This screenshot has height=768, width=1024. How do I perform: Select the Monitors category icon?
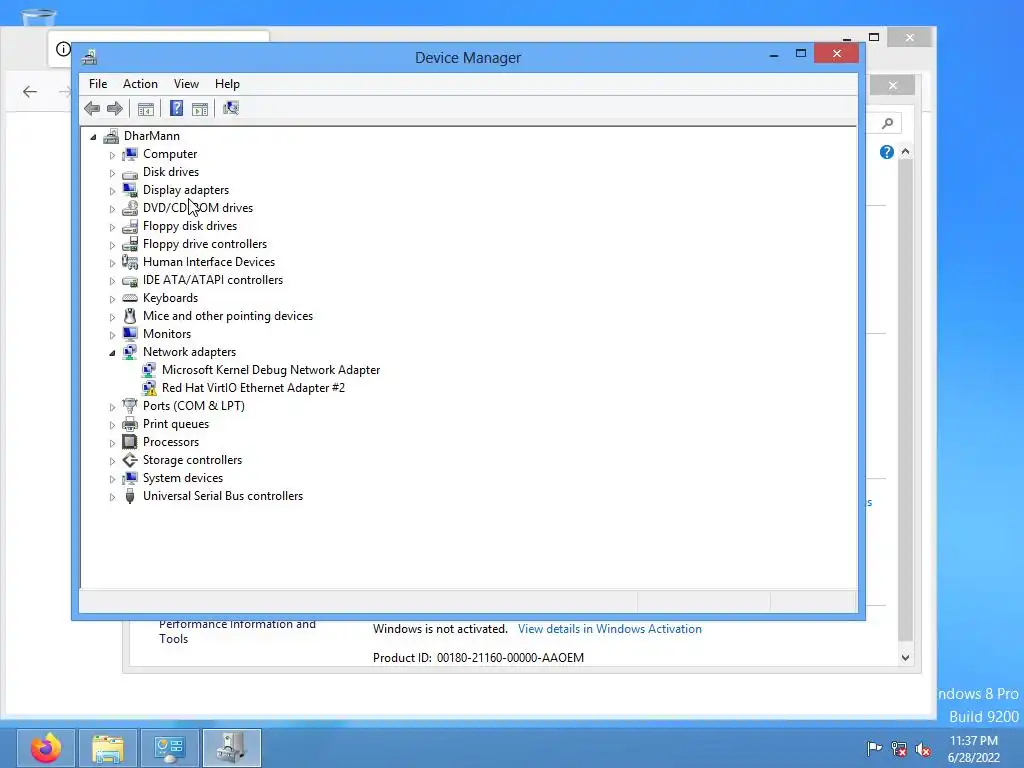[x=130, y=334]
